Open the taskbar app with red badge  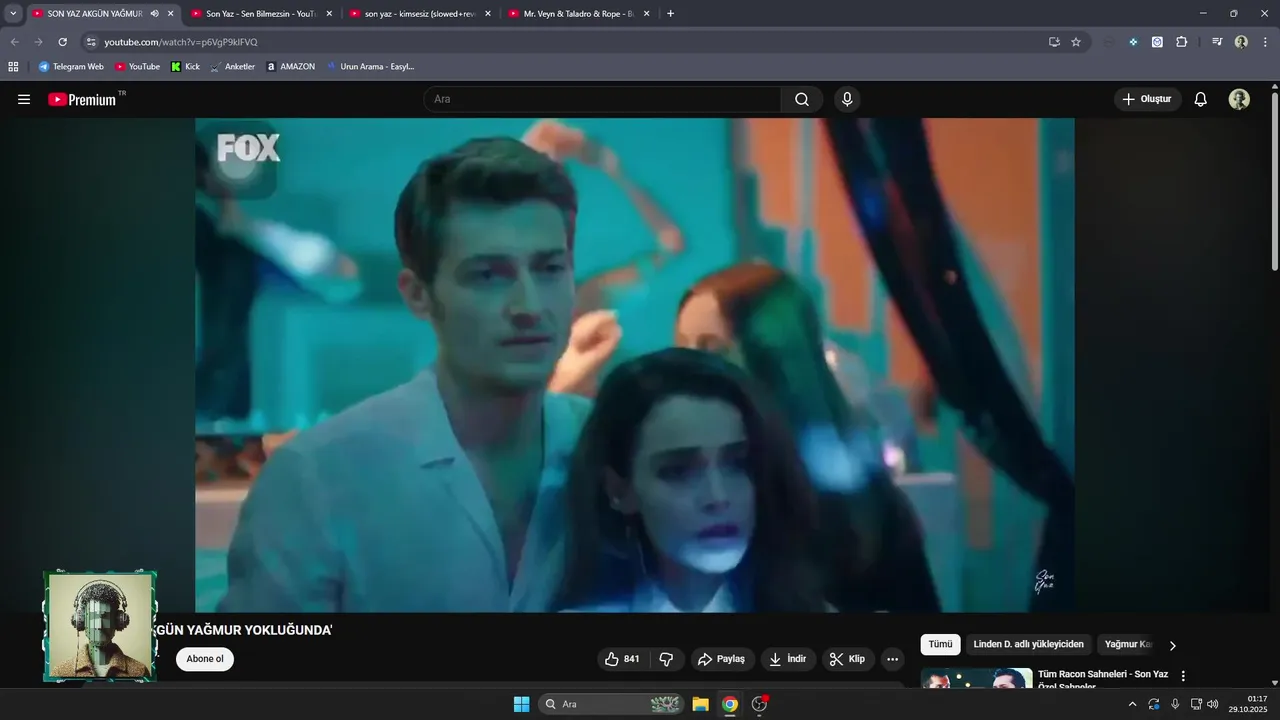tap(760, 704)
